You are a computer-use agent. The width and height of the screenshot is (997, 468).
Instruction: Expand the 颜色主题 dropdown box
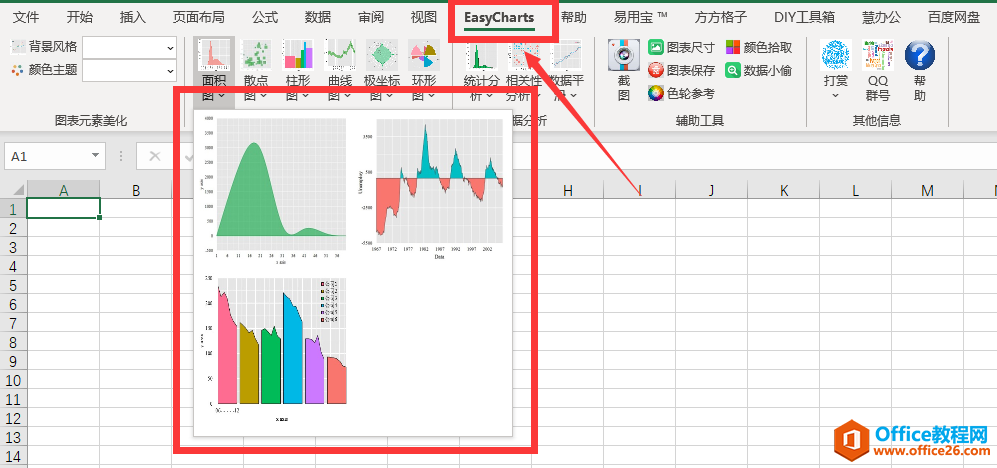pos(168,70)
